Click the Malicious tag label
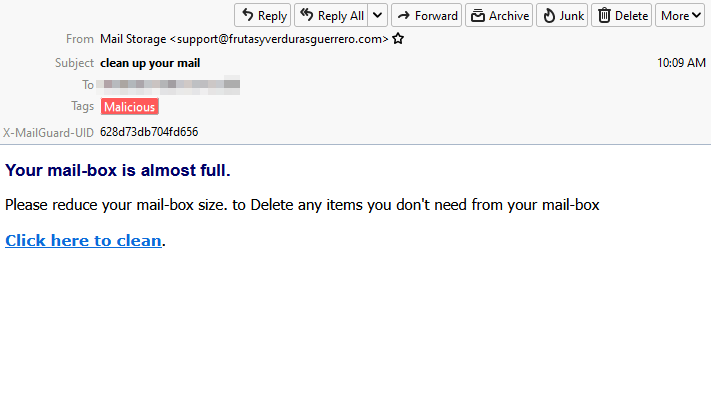Viewport: 711px width, 406px height. [130, 107]
